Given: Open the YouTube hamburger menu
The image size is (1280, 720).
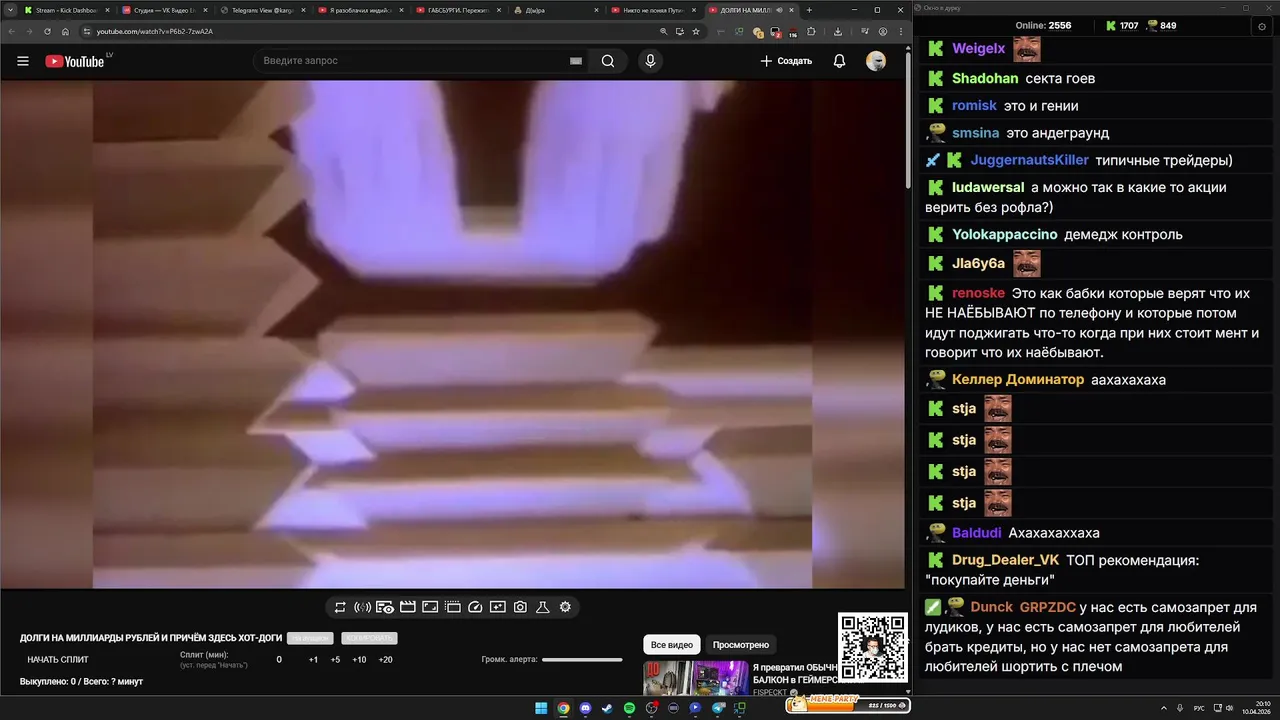Looking at the screenshot, I should point(22,61).
